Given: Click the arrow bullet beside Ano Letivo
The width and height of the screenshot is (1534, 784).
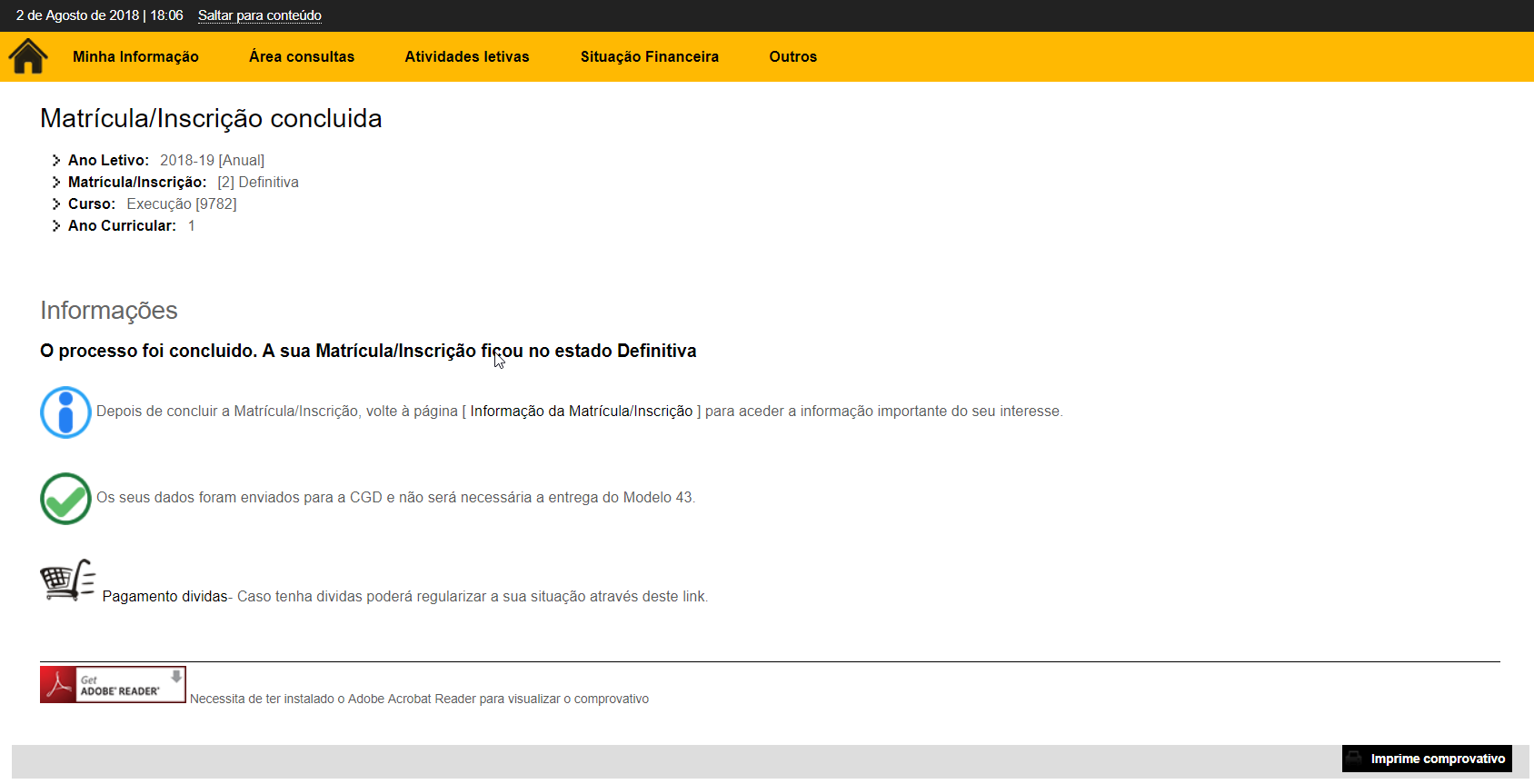Looking at the screenshot, I should (x=56, y=160).
